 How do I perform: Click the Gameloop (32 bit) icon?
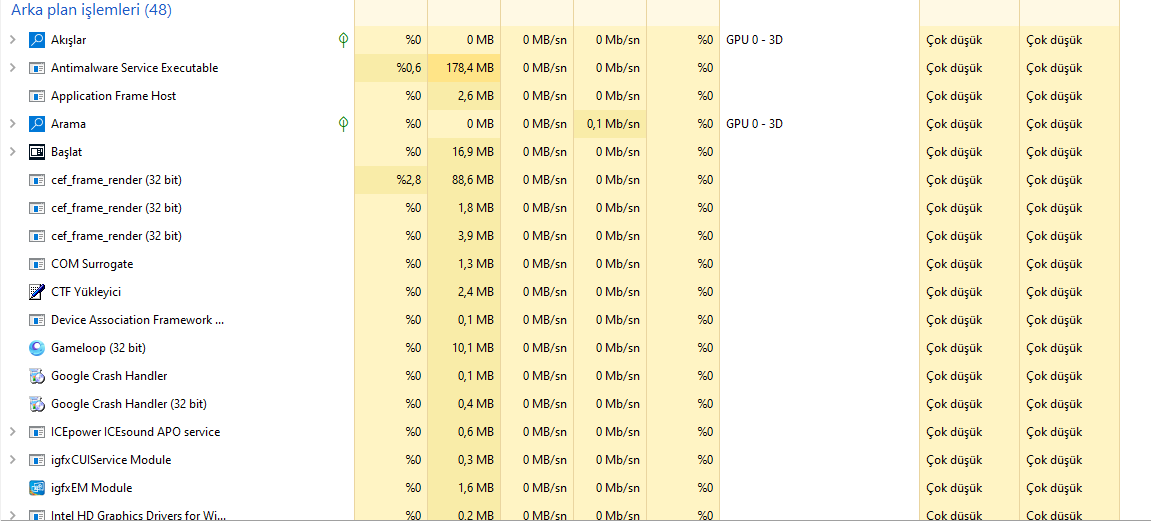[37, 348]
